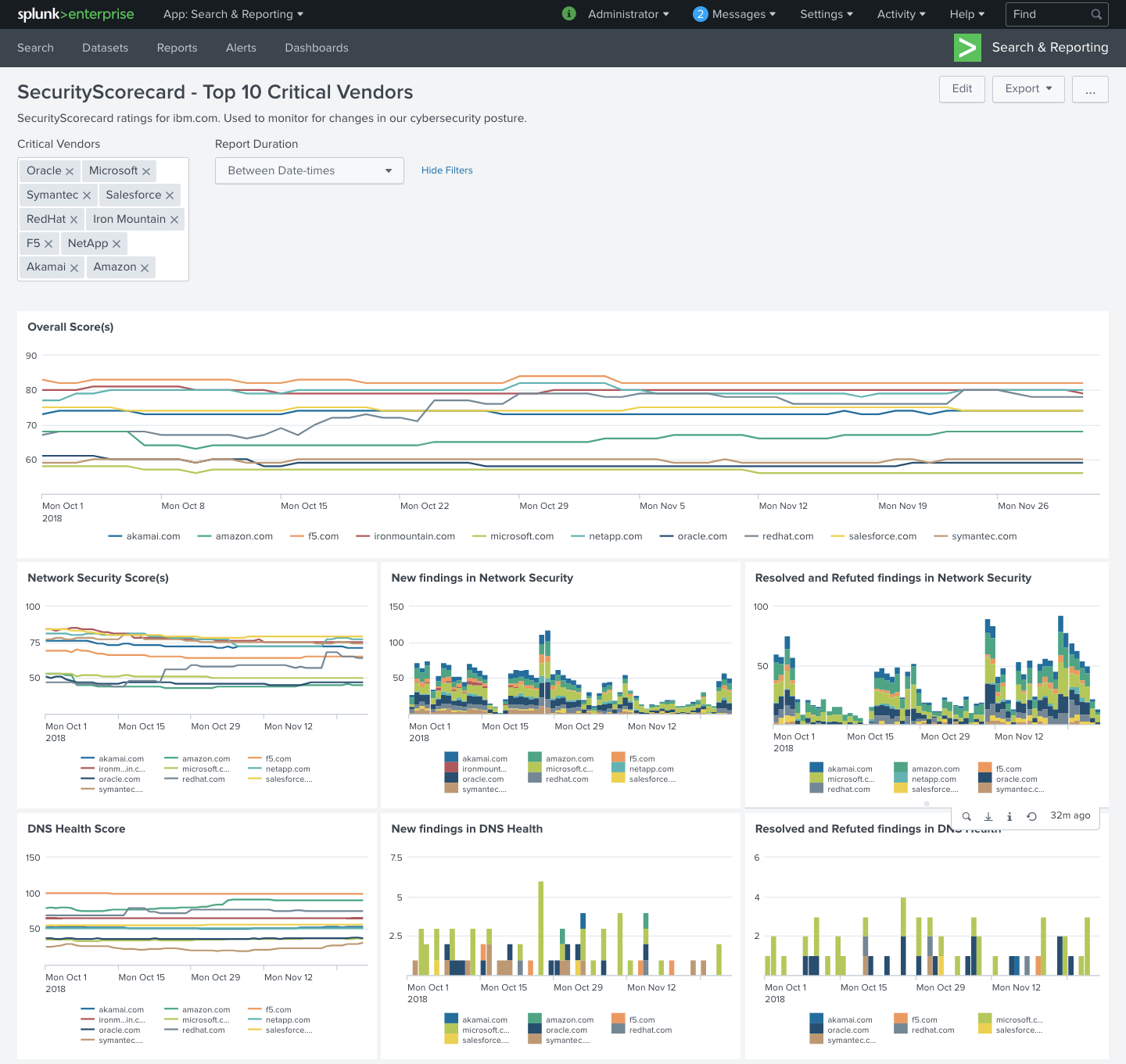Open the Export dropdown button
This screenshot has width=1126, height=1064.
pos(1028,89)
